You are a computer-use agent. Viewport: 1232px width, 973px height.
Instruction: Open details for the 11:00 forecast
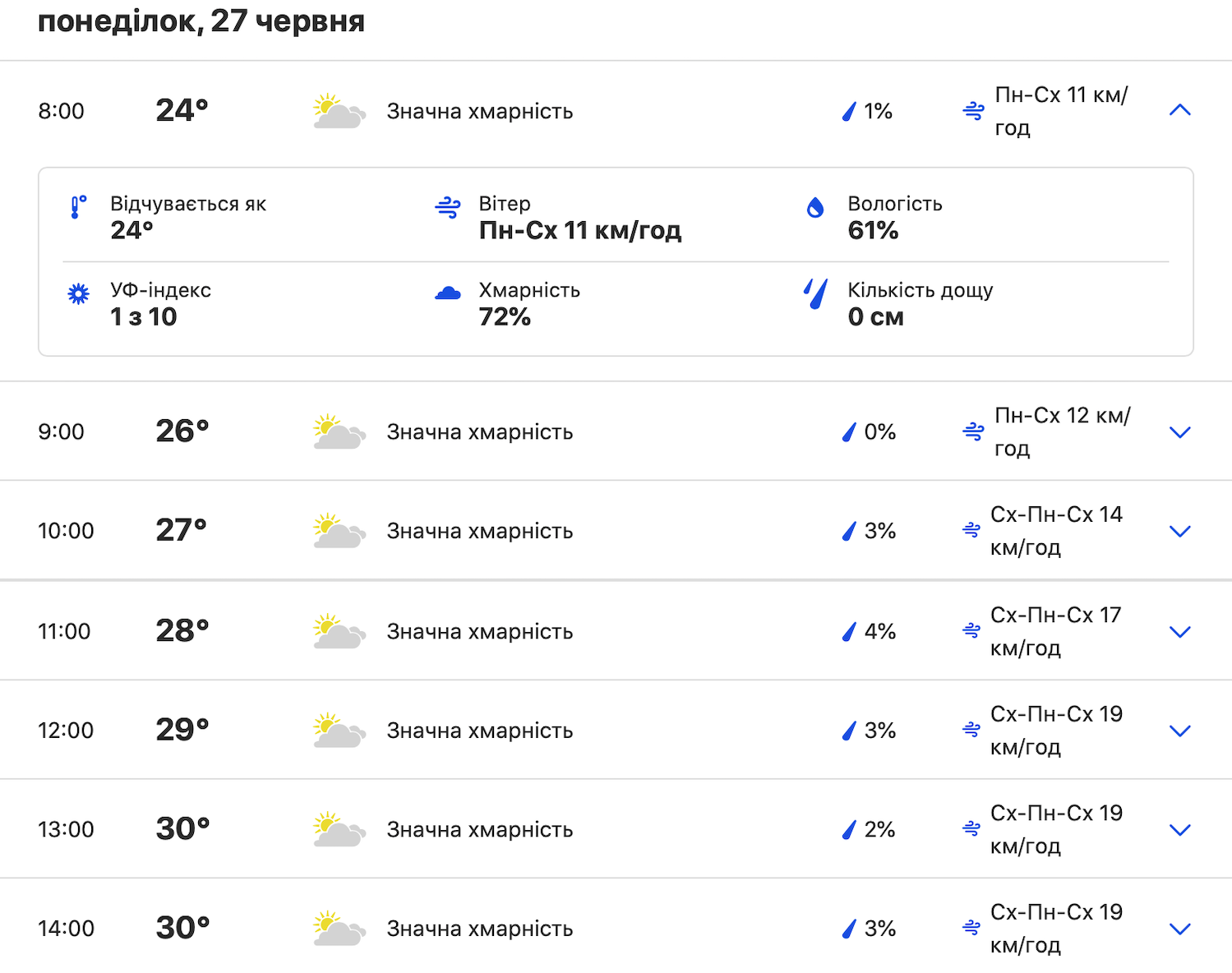tap(1179, 632)
